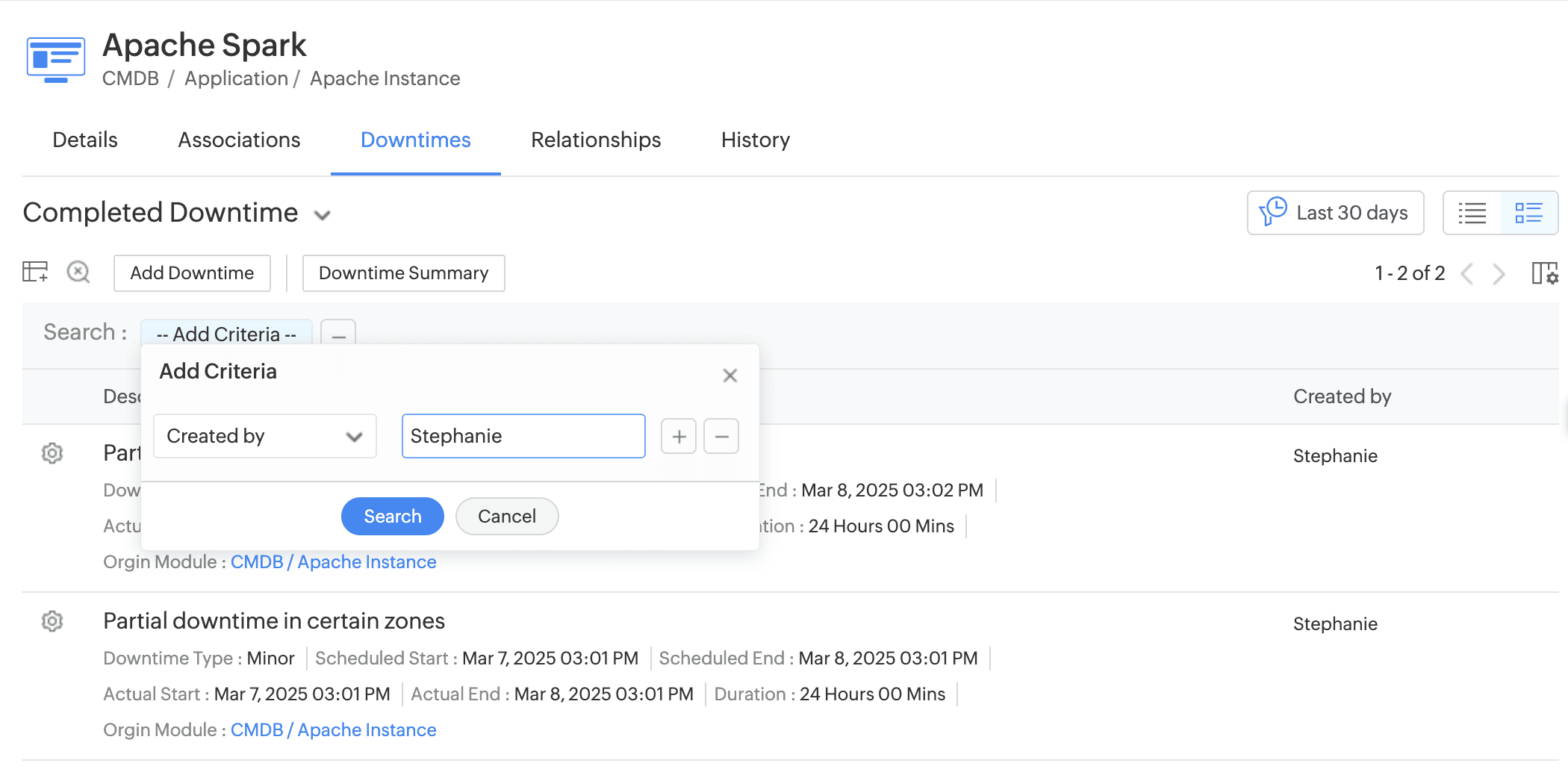This screenshot has width=1568, height=772.
Task: Close the Add Criteria popup
Action: tap(730, 376)
